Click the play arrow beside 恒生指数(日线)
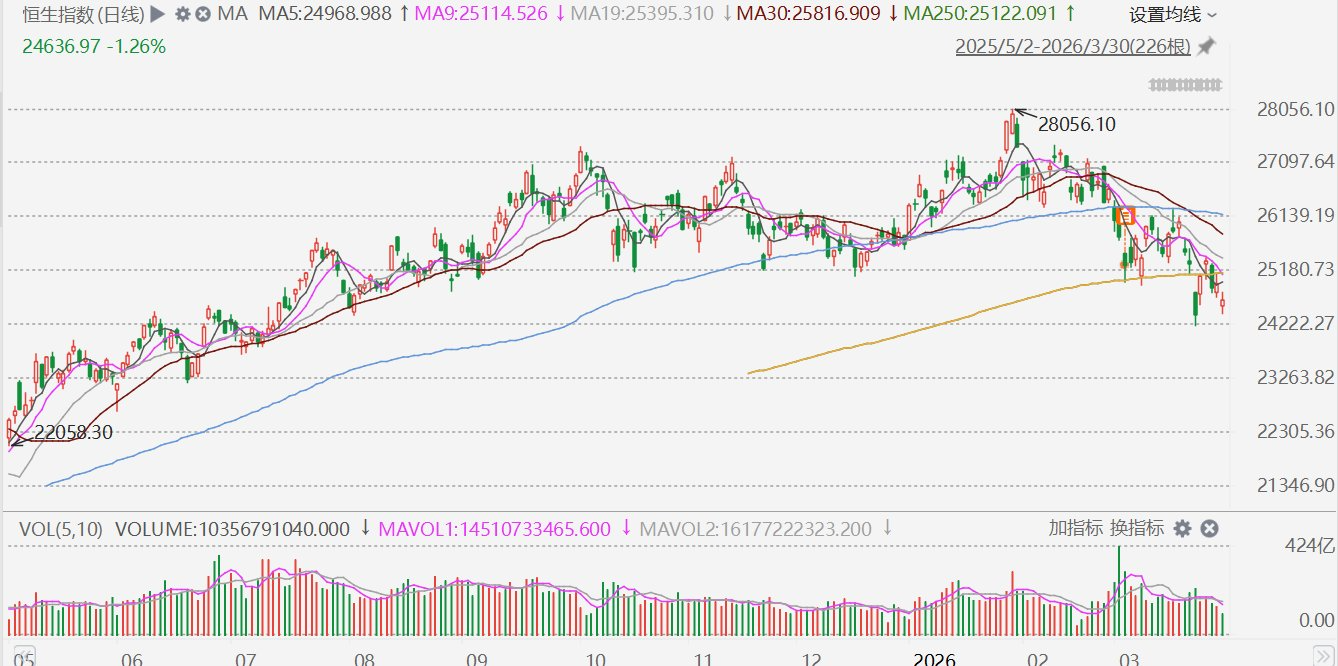The width and height of the screenshot is (1338, 666). [x=157, y=14]
